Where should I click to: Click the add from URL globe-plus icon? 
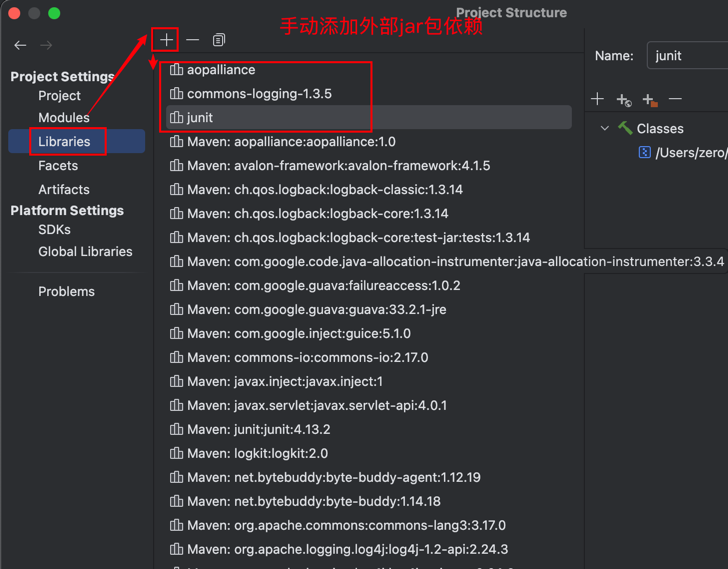(x=624, y=99)
